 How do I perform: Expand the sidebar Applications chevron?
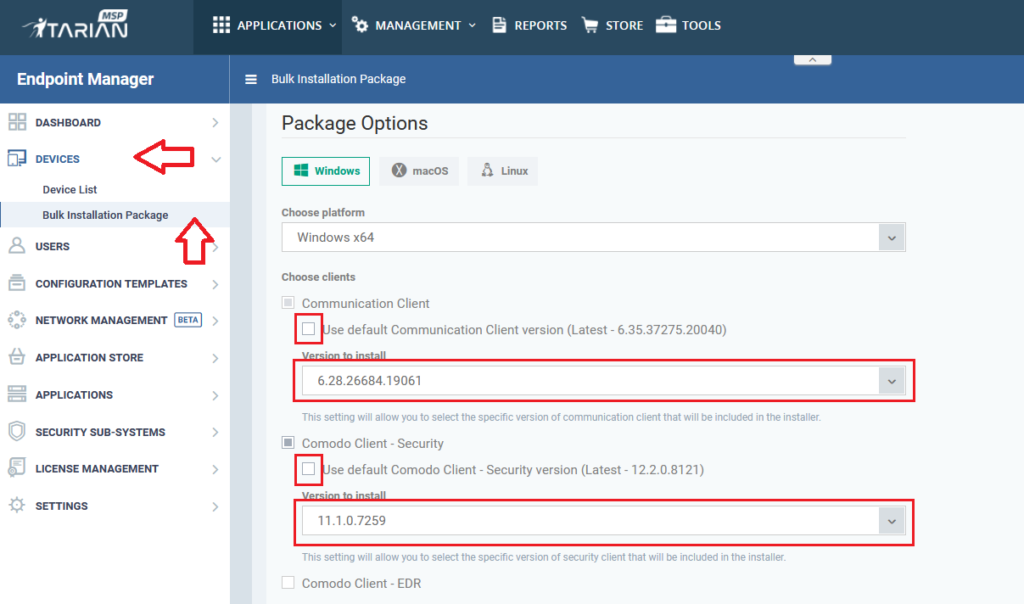coord(216,395)
